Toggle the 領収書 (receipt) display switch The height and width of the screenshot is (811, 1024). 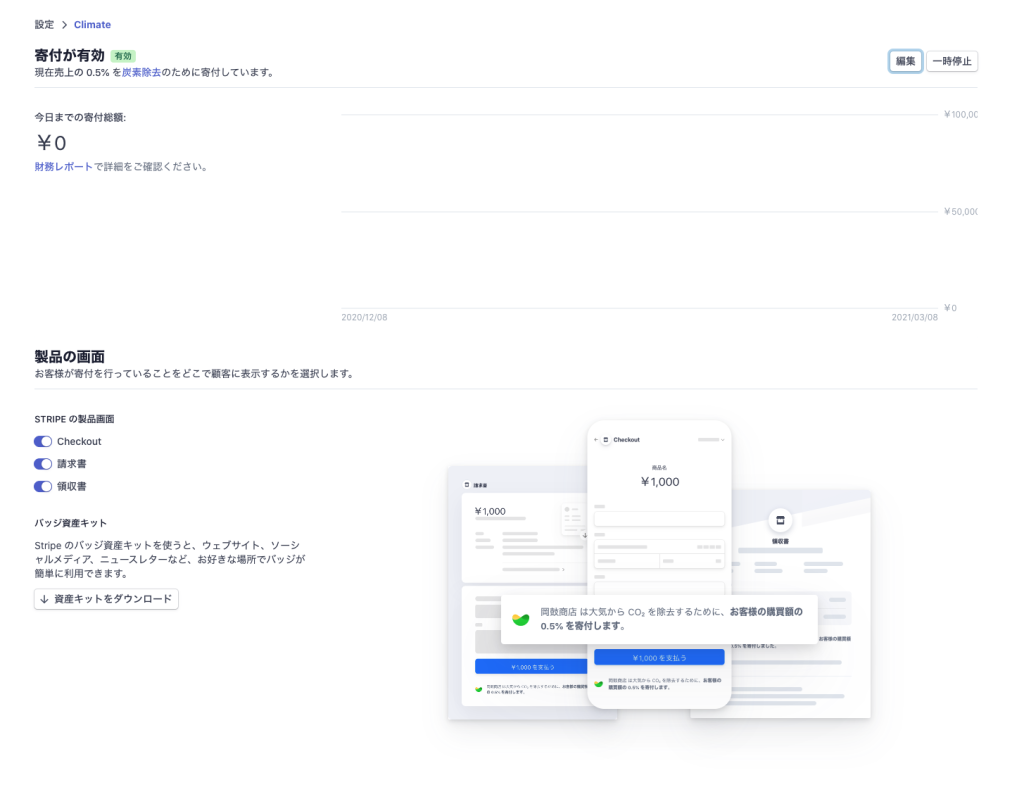[x=43, y=486]
